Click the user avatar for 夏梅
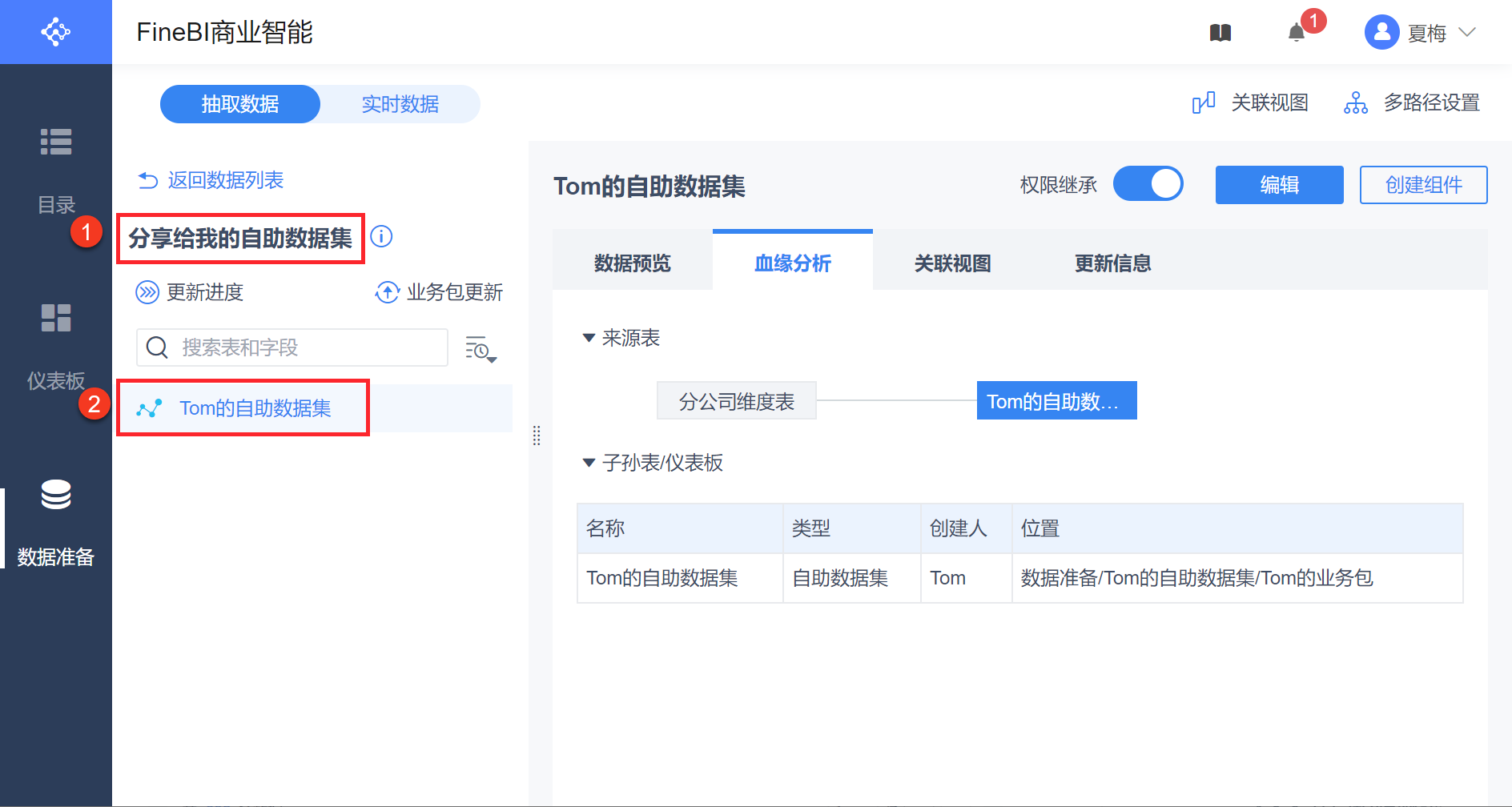The image size is (1512, 807). [1381, 32]
